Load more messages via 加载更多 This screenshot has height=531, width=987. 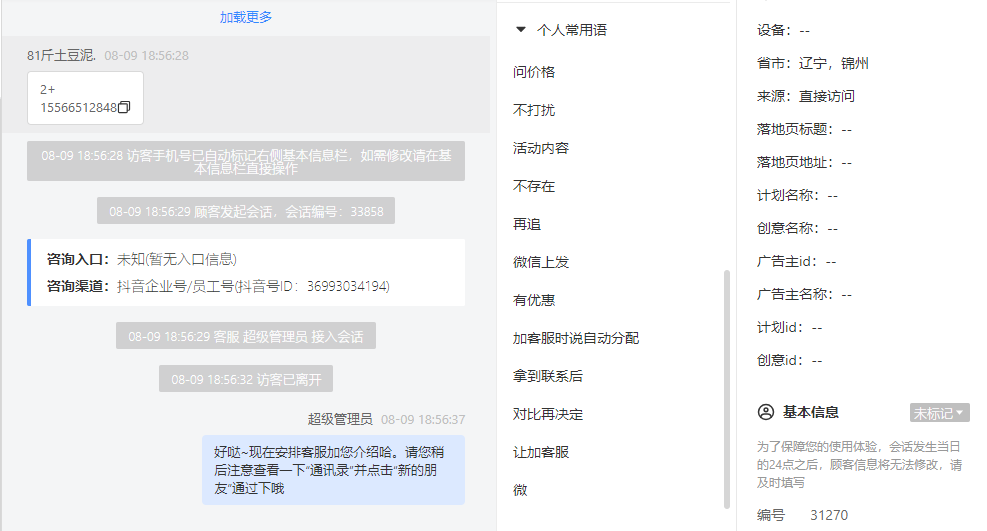coord(245,17)
